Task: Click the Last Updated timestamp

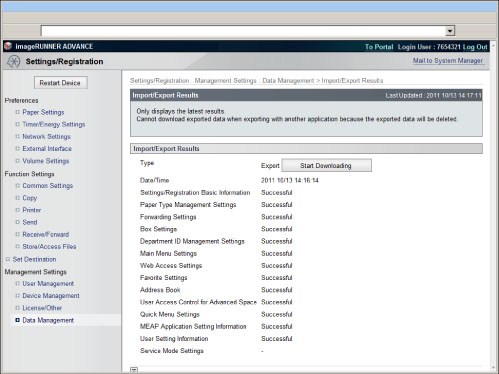Action: 433,96
